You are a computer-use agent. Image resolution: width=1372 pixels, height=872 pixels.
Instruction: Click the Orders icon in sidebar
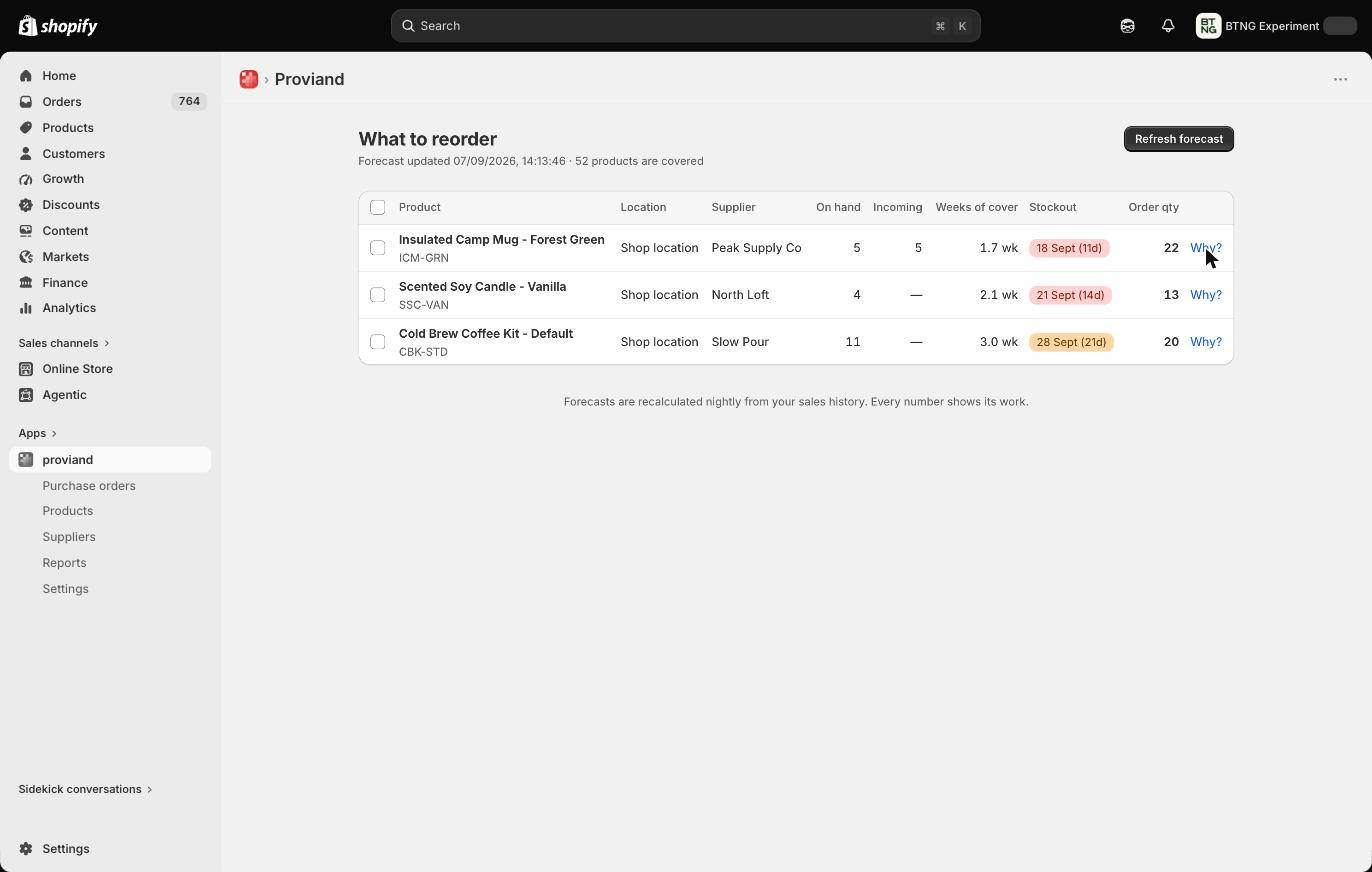[26, 102]
